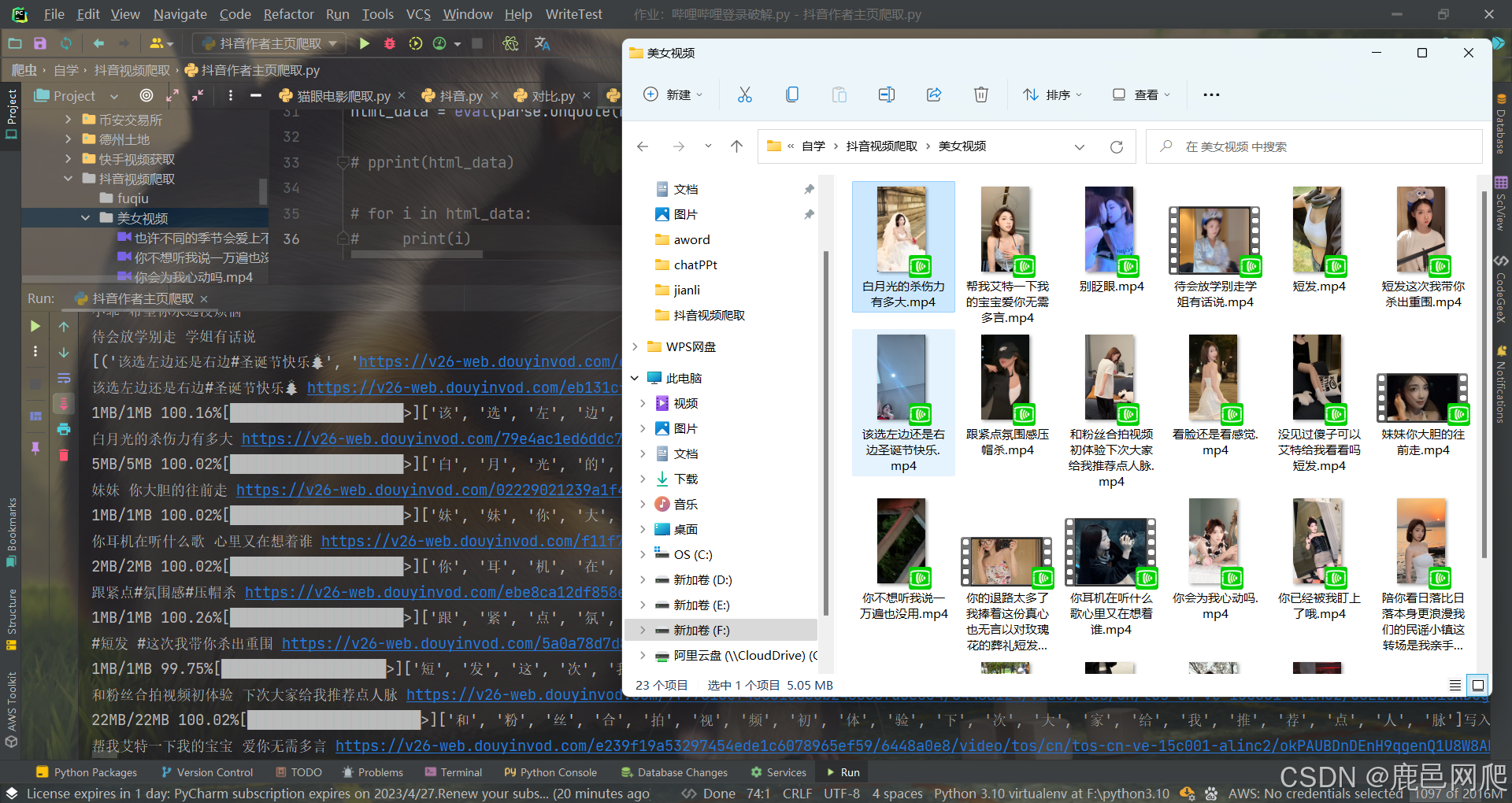Image resolution: width=1512 pixels, height=803 pixels.
Task: Open the Terminal tool window tab
Action: click(x=453, y=772)
